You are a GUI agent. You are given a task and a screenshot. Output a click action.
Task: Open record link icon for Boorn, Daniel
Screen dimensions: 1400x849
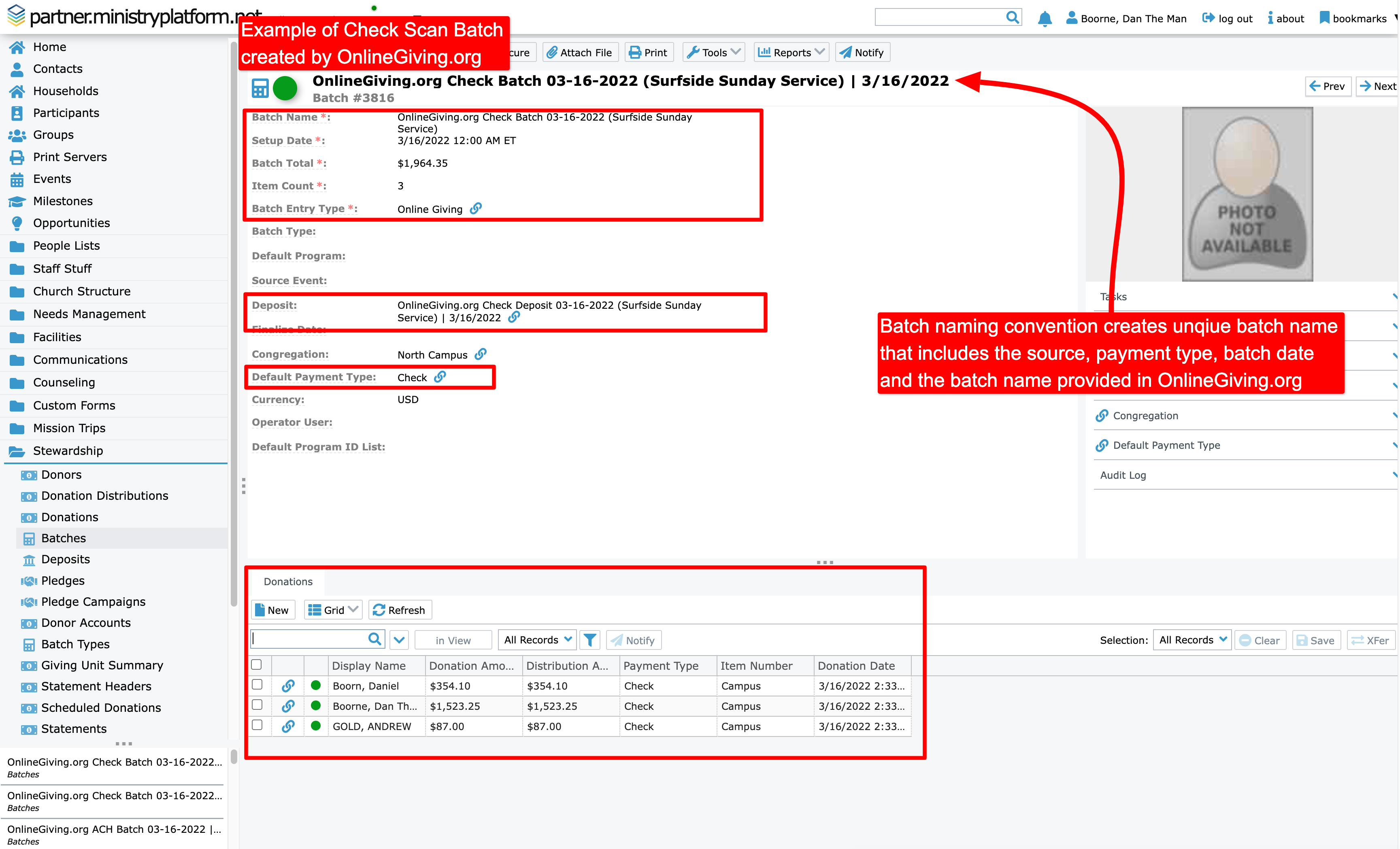coord(288,686)
